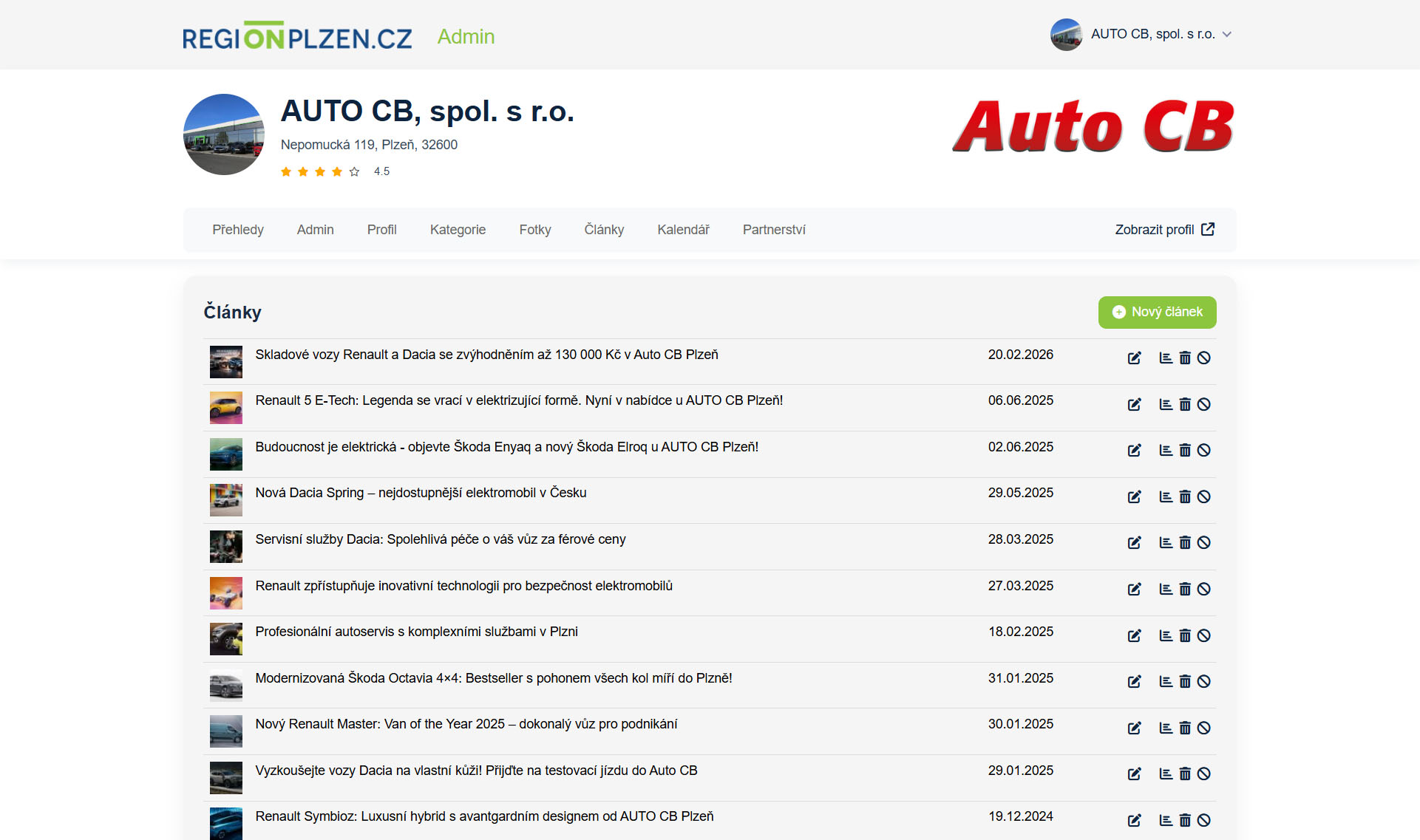The width and height of the screenshot is (1420, 840).
Task: Delete the Nová Dacia Spring article
Action: coord(1185,497)
